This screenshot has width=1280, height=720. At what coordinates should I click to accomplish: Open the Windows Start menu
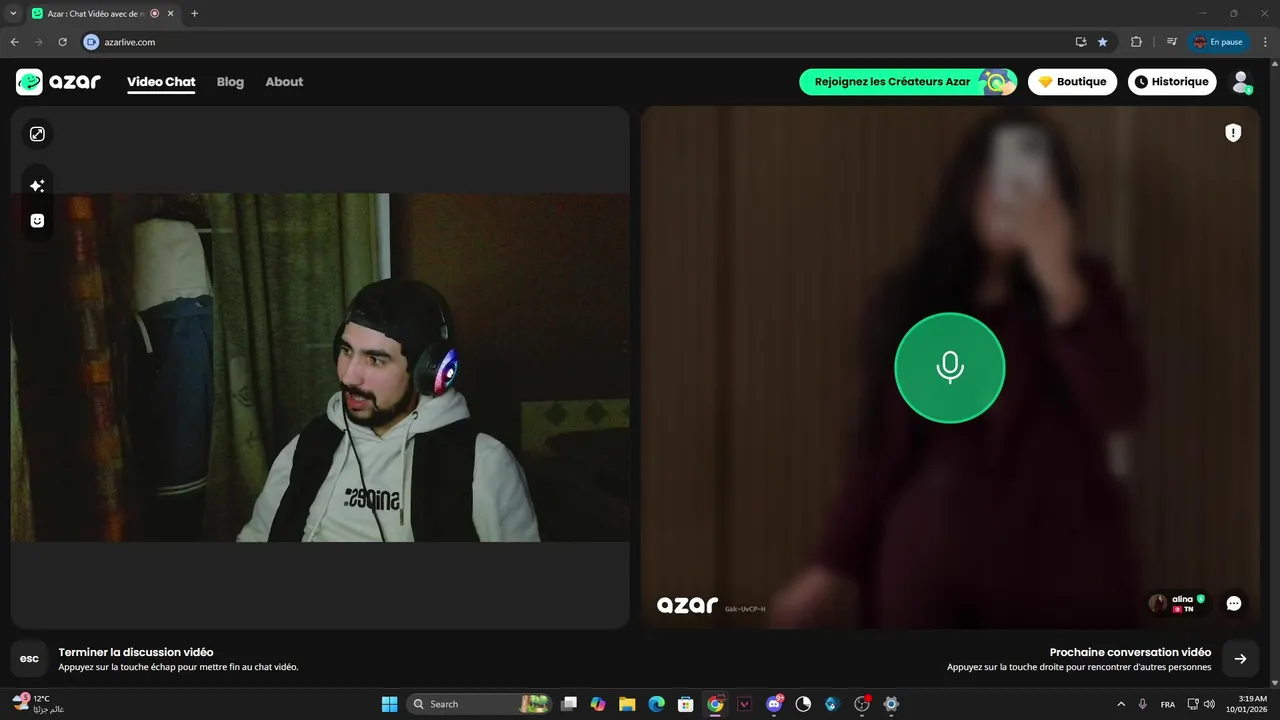click(x=389, y=704)
